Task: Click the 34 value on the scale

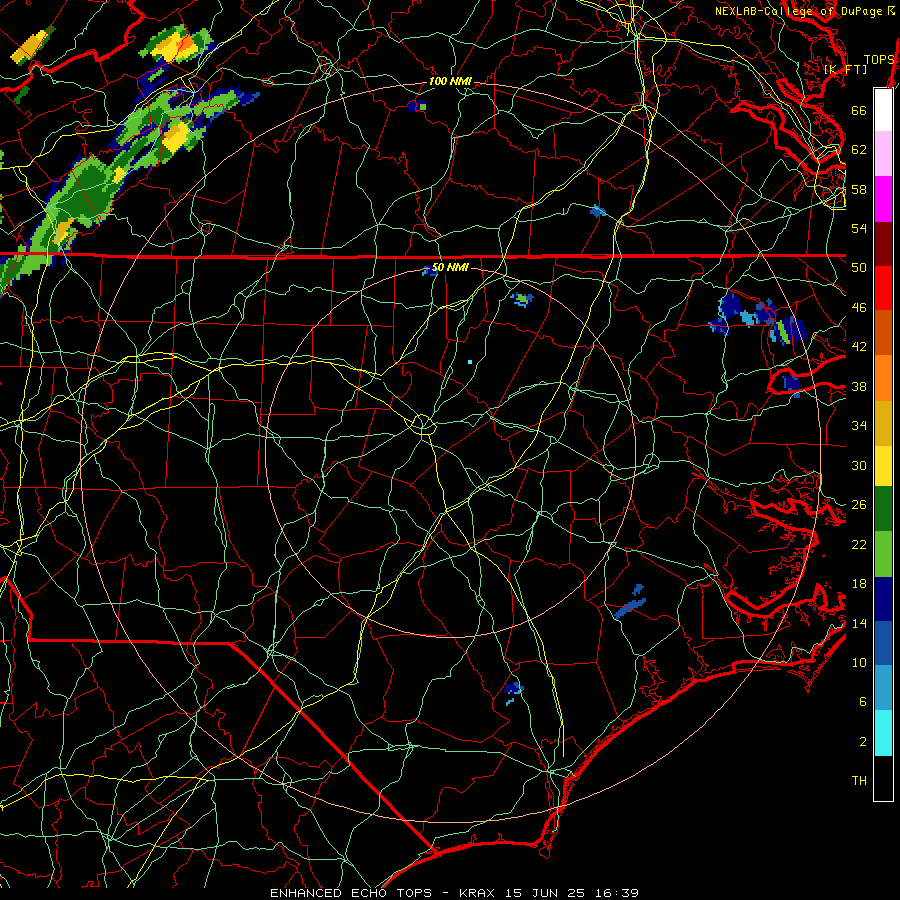Action: coord(859,426)
